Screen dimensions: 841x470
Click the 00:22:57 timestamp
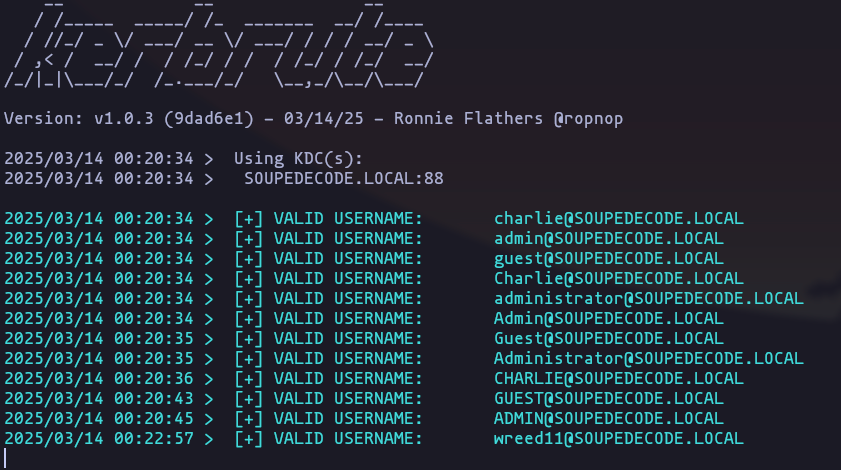pos(154,438)
